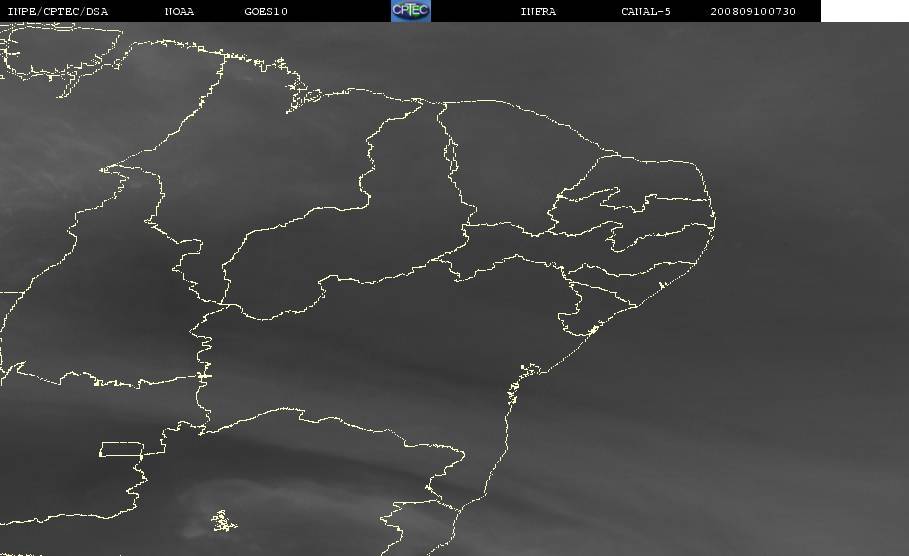Click the GOES10 satellite label
The width and height of the screenshot is (909, 556).
(x=266, y=12)
